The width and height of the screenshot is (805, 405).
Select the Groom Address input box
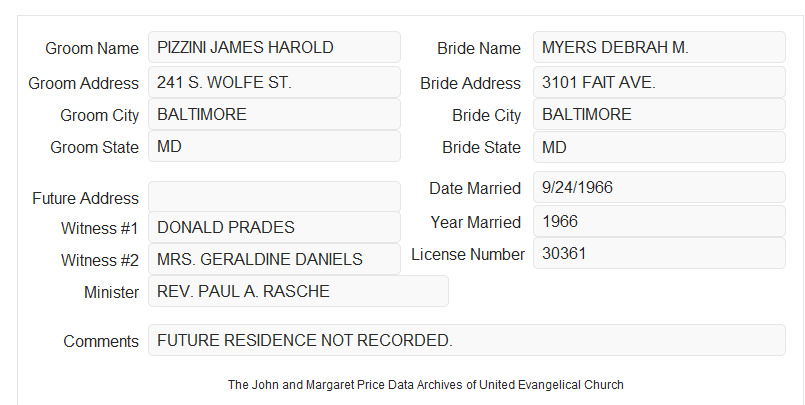click(274, 82)
